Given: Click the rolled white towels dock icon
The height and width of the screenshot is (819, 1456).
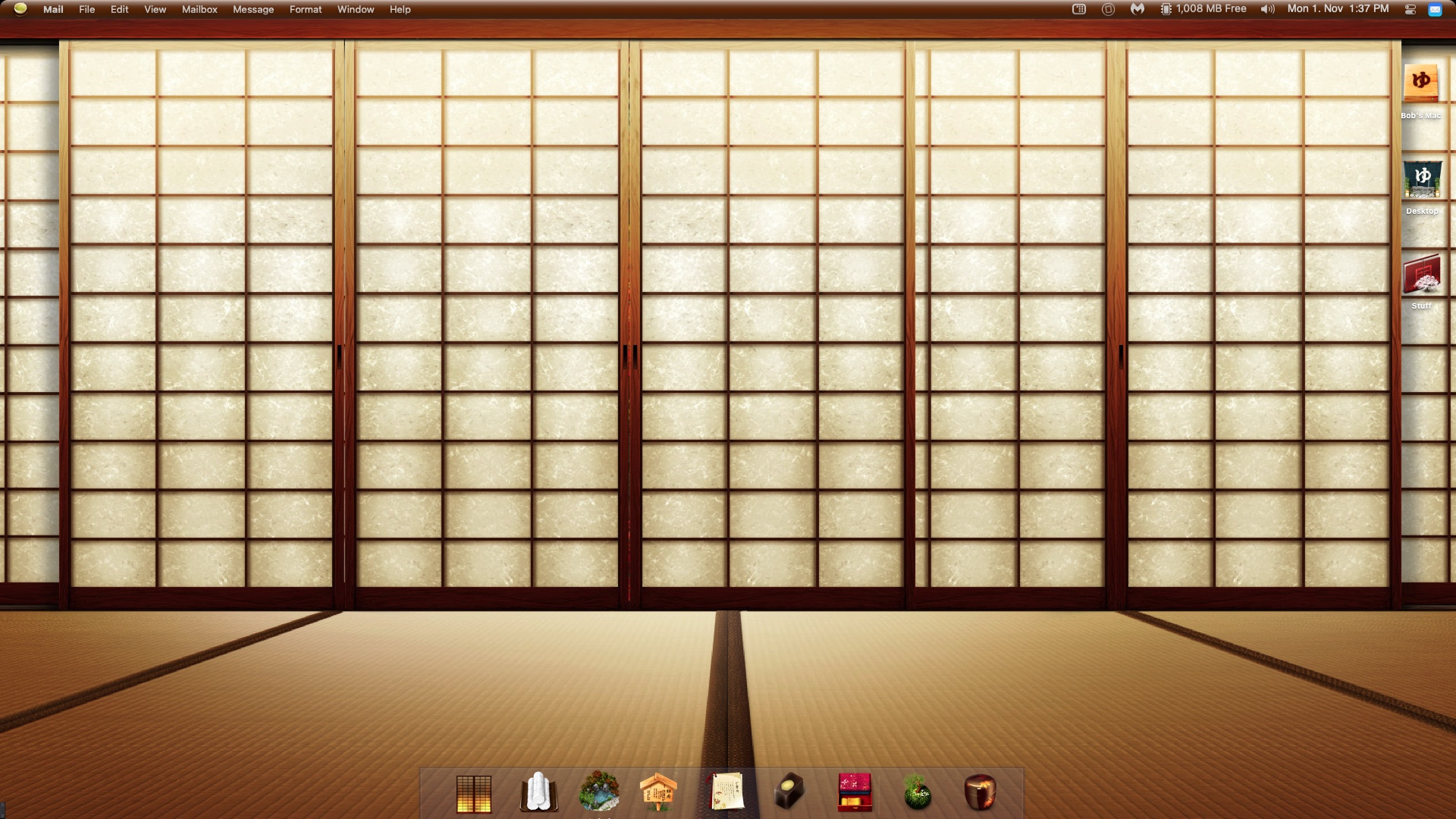Looking at the screenshot, I should [x=538, y=792].
